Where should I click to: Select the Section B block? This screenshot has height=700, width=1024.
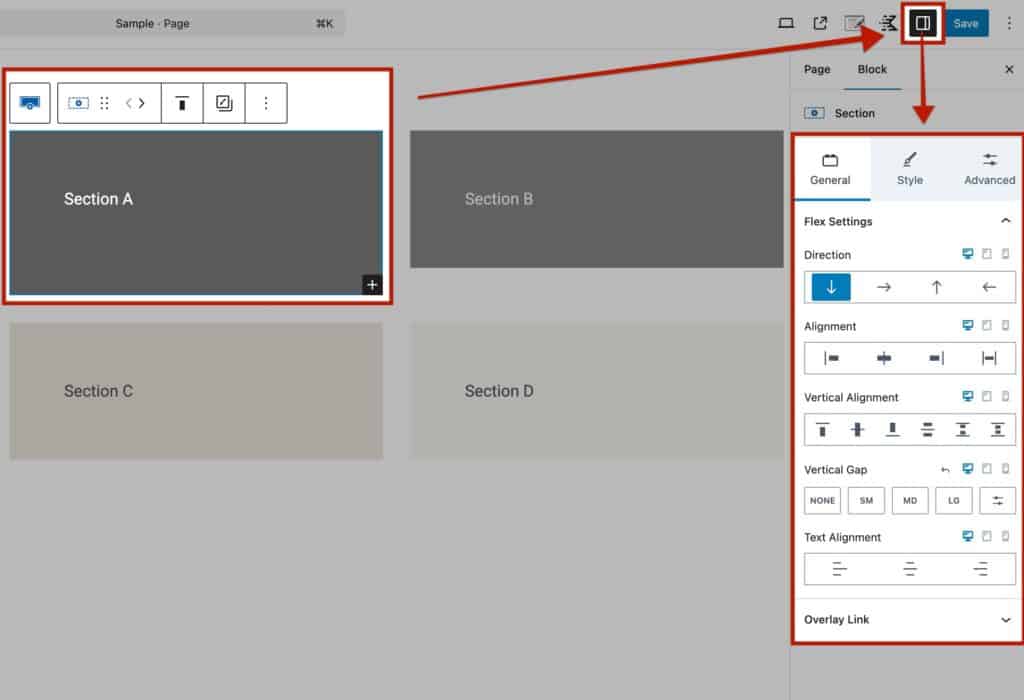click(x=596, y=199)
